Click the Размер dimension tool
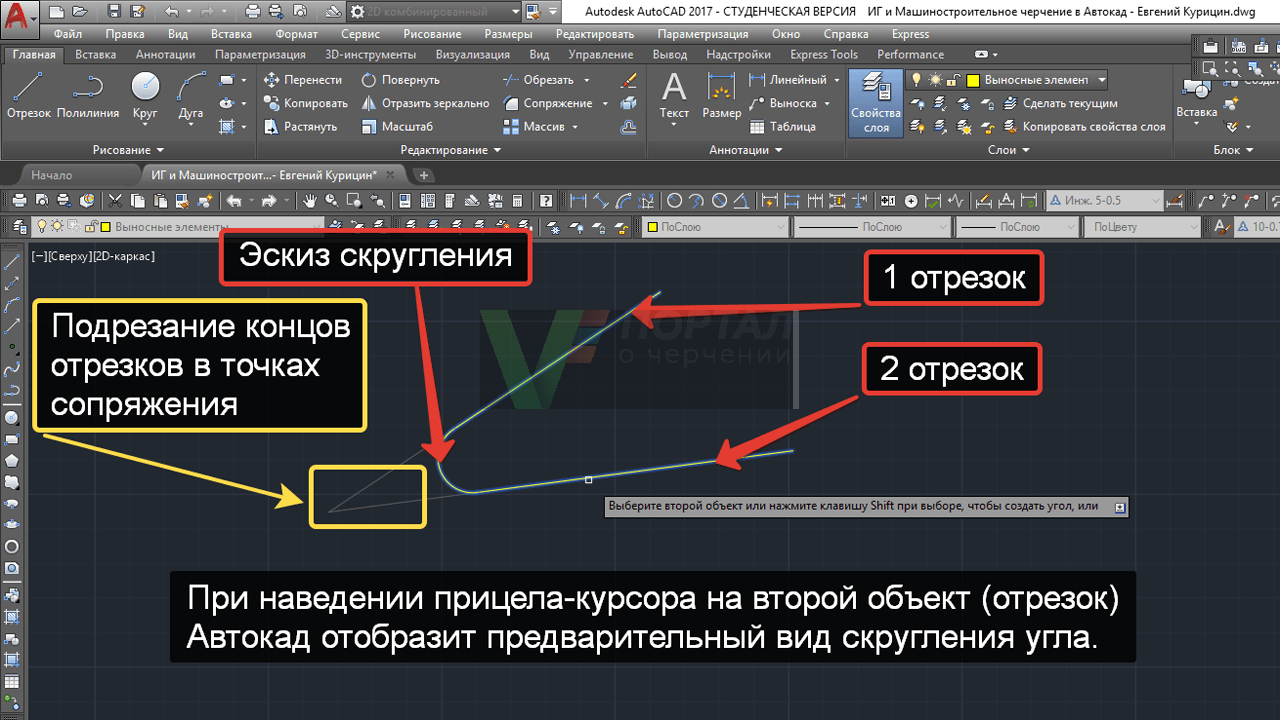Image resolution: width=1280 pixels, height=720 pixels. 721,96
